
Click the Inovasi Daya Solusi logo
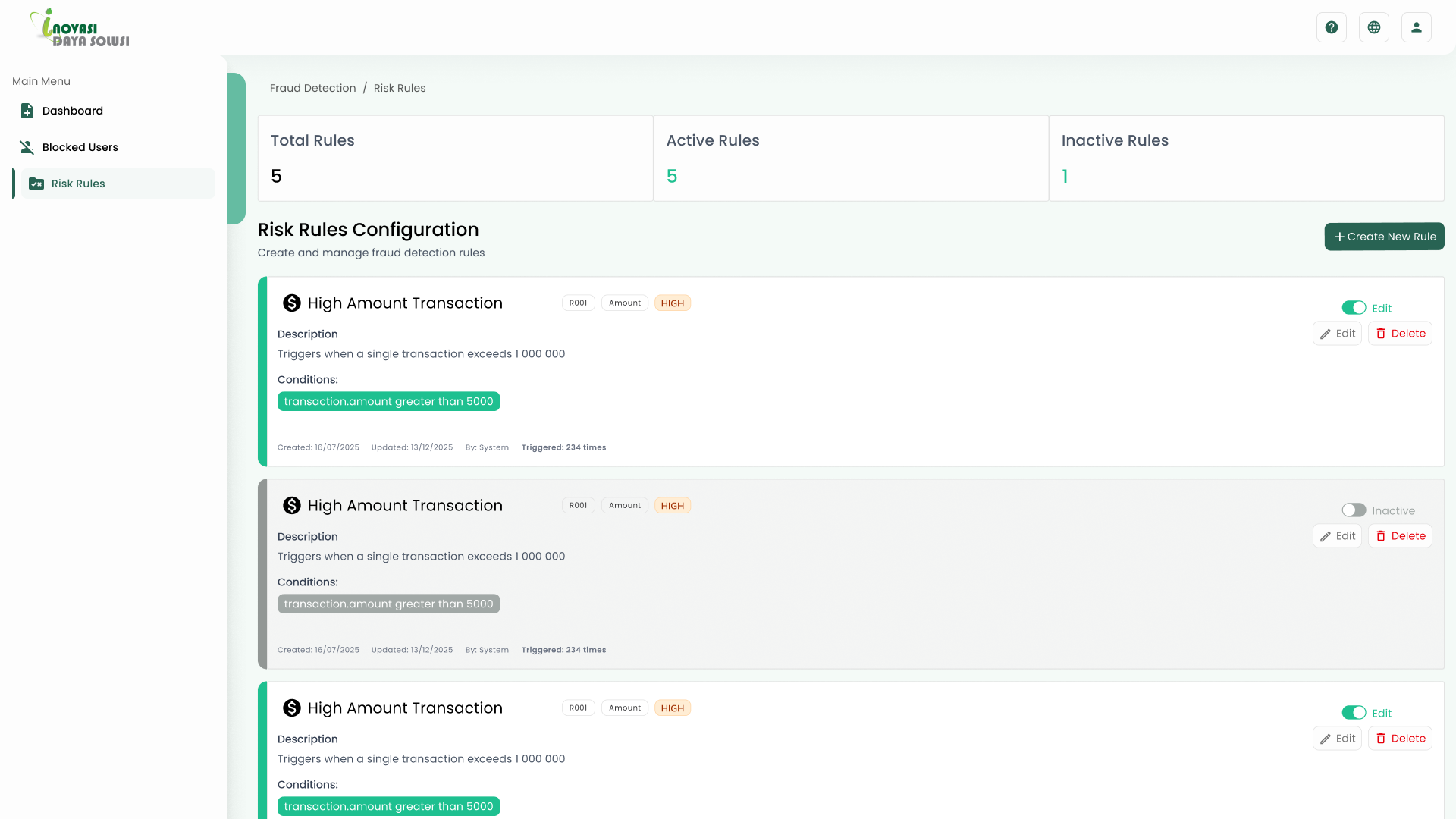(80, 29)
